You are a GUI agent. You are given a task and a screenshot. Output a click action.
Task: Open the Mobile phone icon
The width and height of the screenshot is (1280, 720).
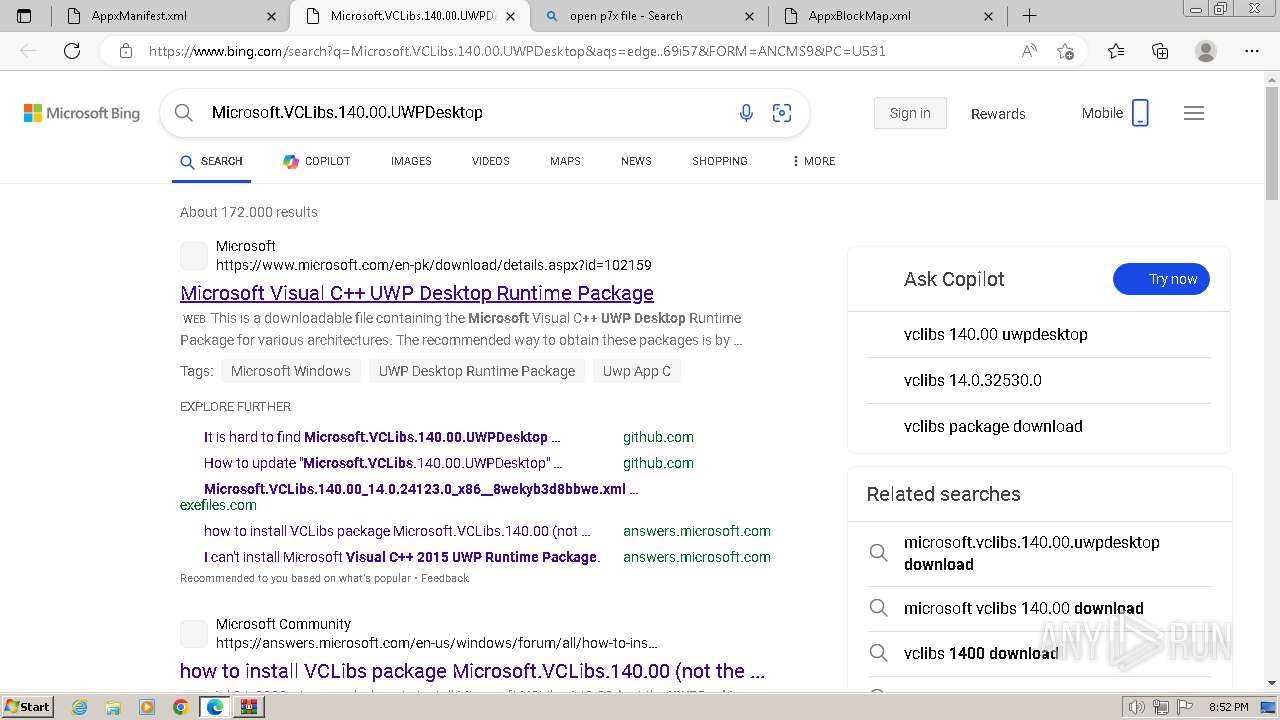[x=1140, y=113]
